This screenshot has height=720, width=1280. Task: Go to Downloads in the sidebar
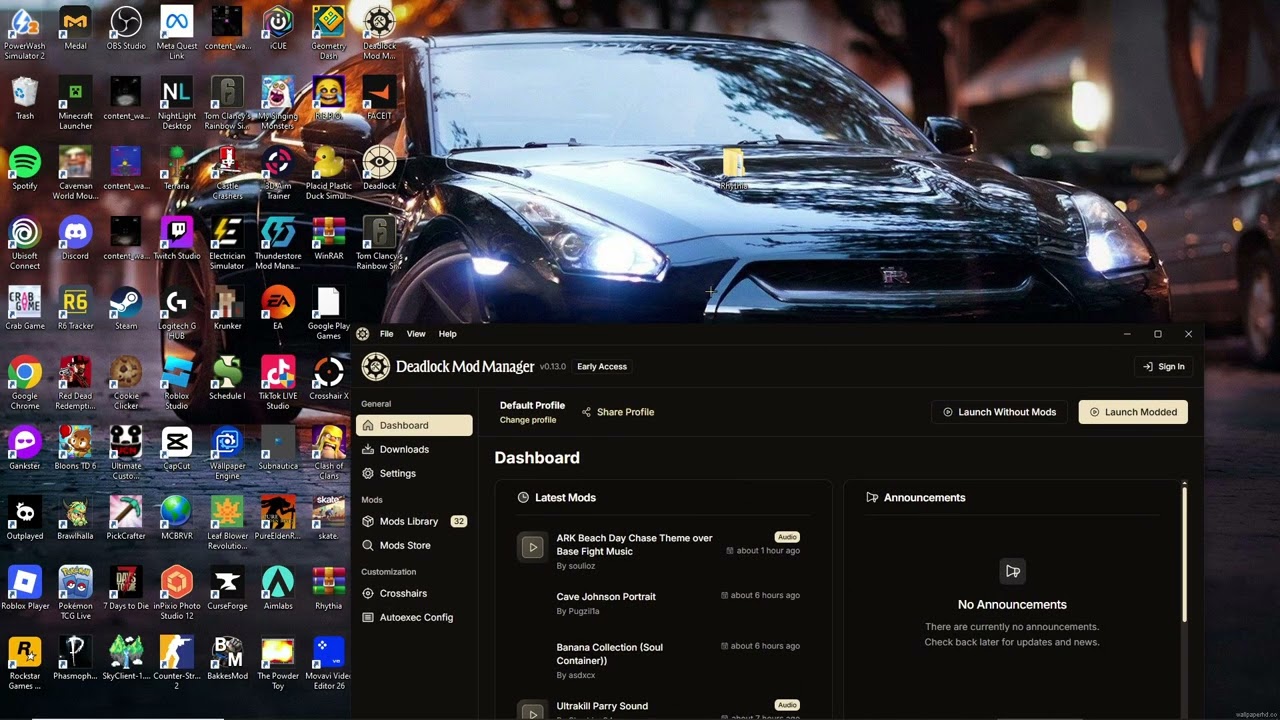click(414, 449)
